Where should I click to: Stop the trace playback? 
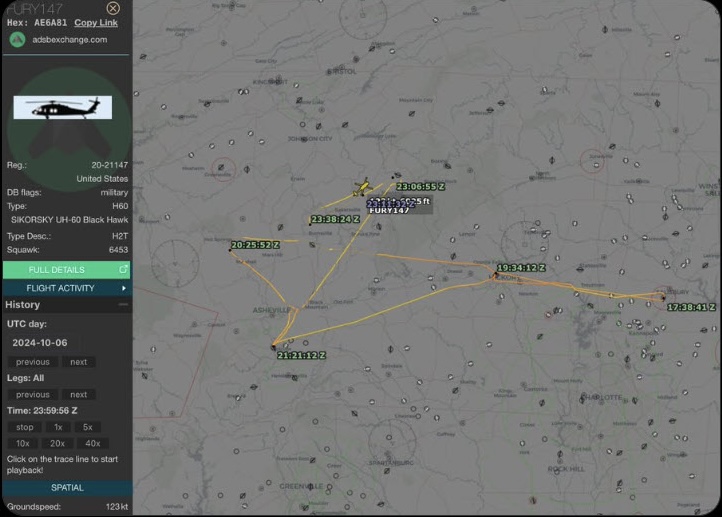click(x=25, y=427)
